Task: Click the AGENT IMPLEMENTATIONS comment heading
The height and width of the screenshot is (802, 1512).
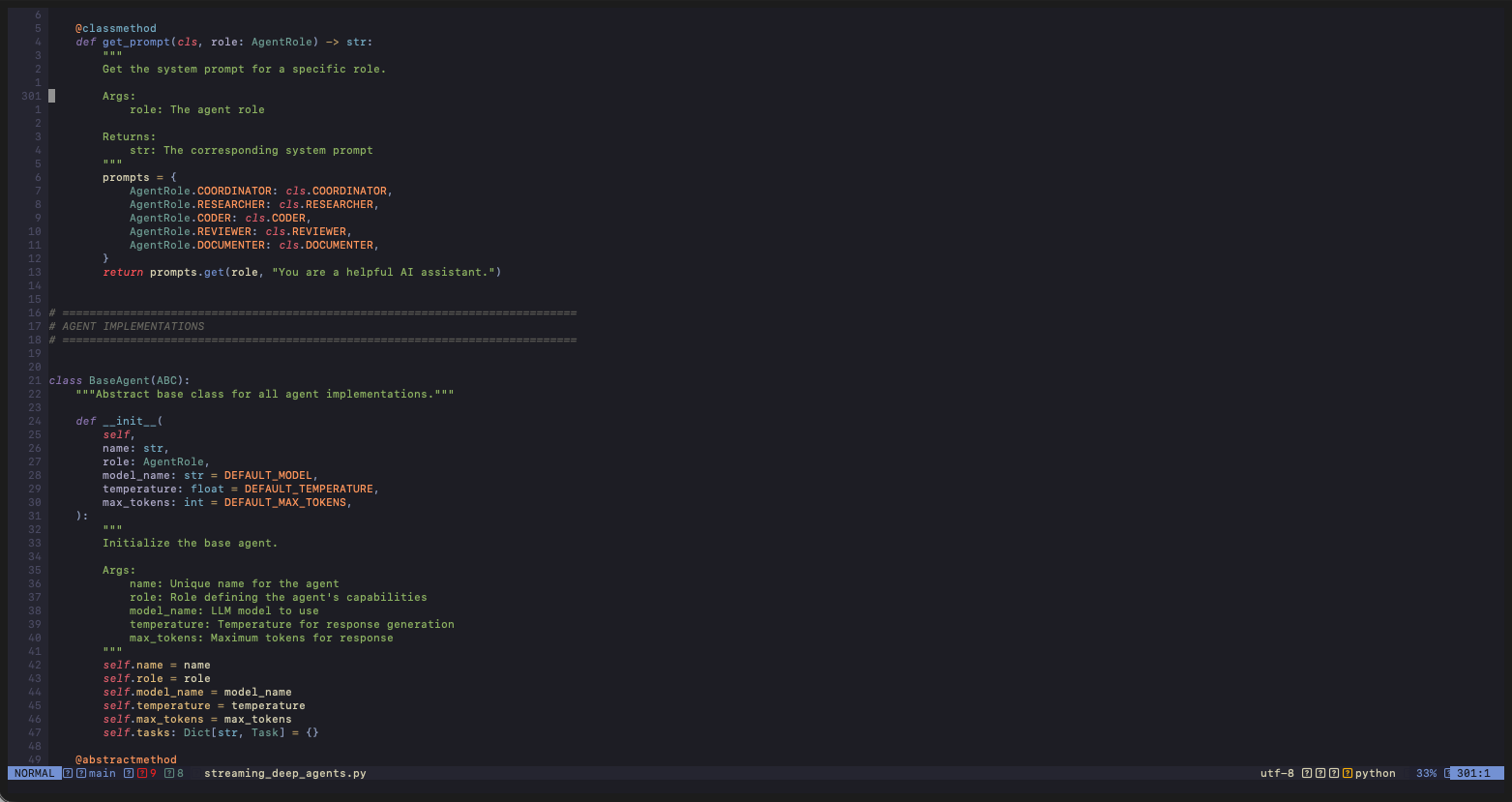Action: (x=133, y=326)
